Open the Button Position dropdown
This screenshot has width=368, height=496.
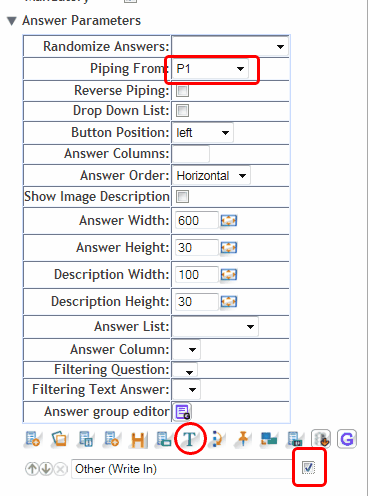[x=203, y=133]
